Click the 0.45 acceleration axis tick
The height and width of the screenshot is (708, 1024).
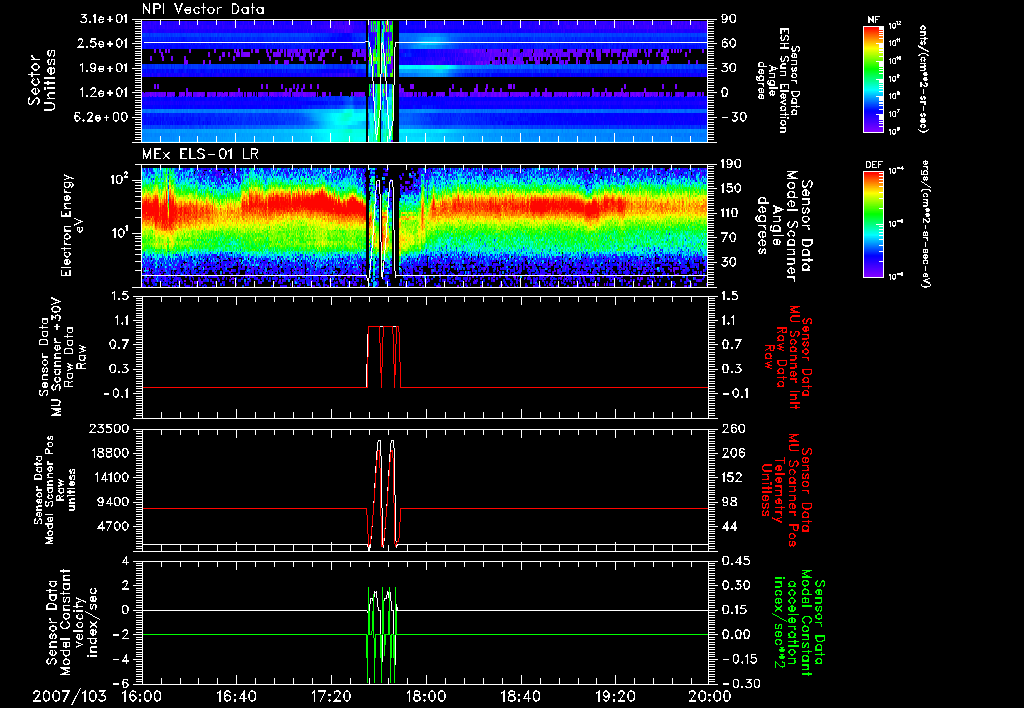click(x=735, y=560)
